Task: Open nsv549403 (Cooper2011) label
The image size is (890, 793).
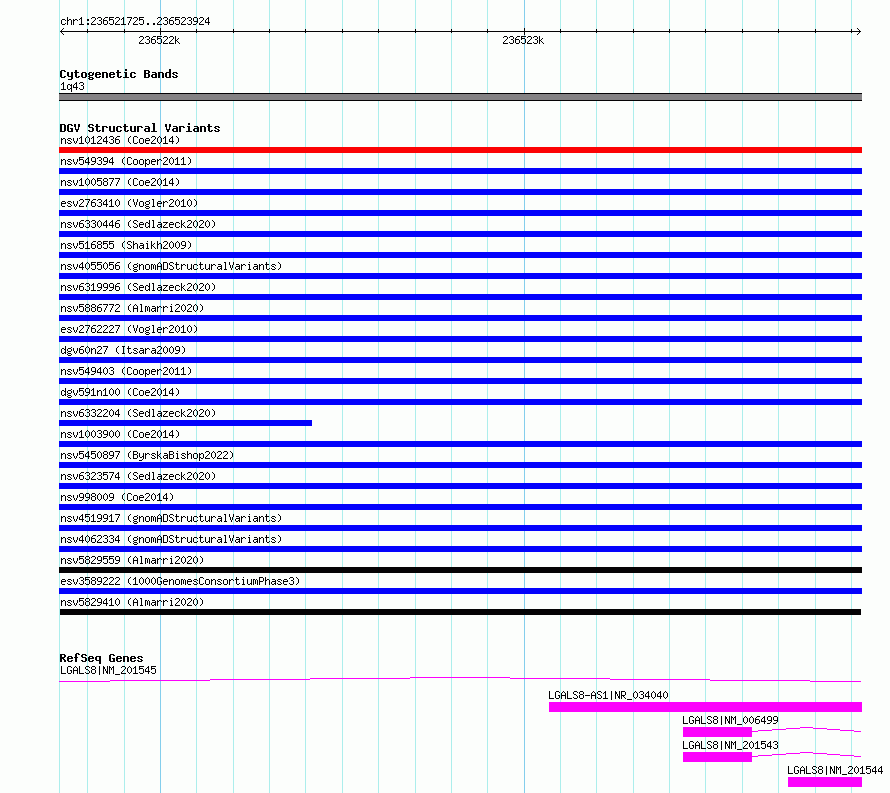Action: (x=126, y=371)
